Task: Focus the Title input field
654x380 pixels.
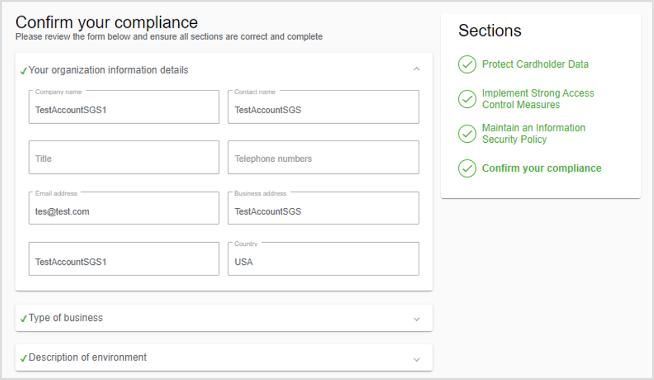Action: coord(124,157)
